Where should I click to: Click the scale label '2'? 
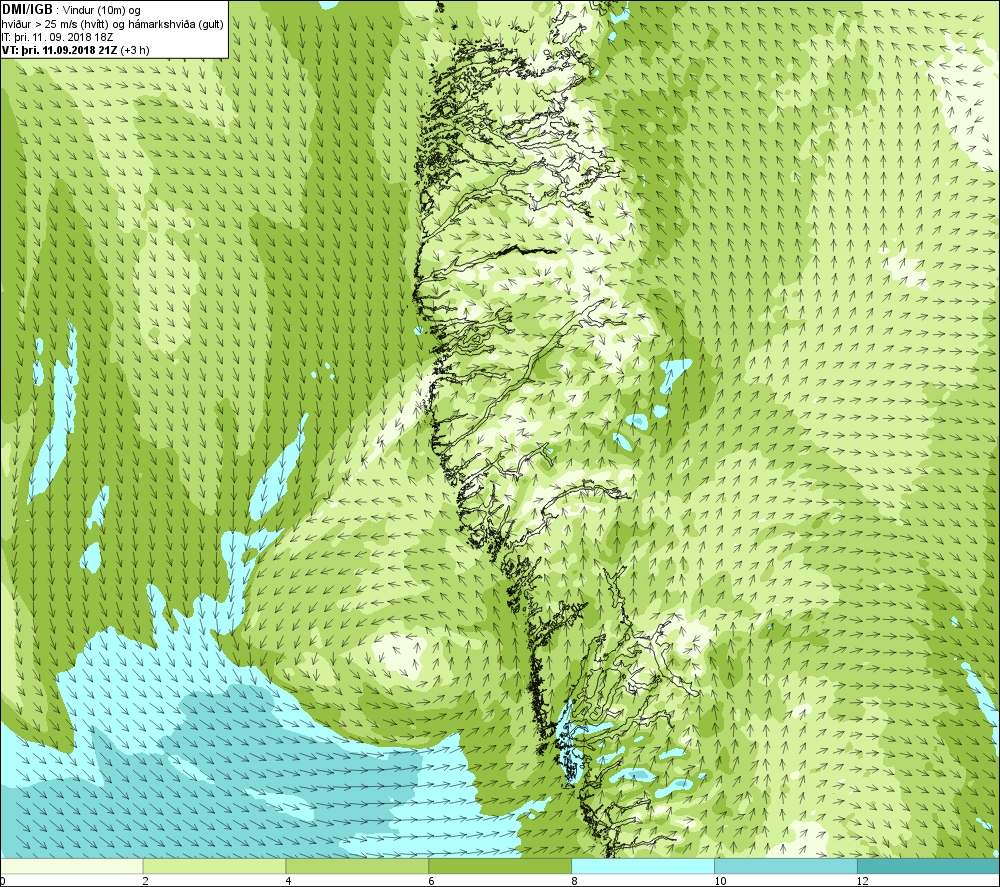click(145, 881)
